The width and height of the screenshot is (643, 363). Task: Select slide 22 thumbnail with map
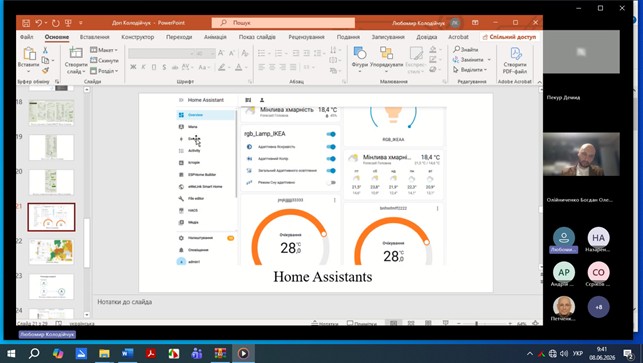(x=51, y=251)
